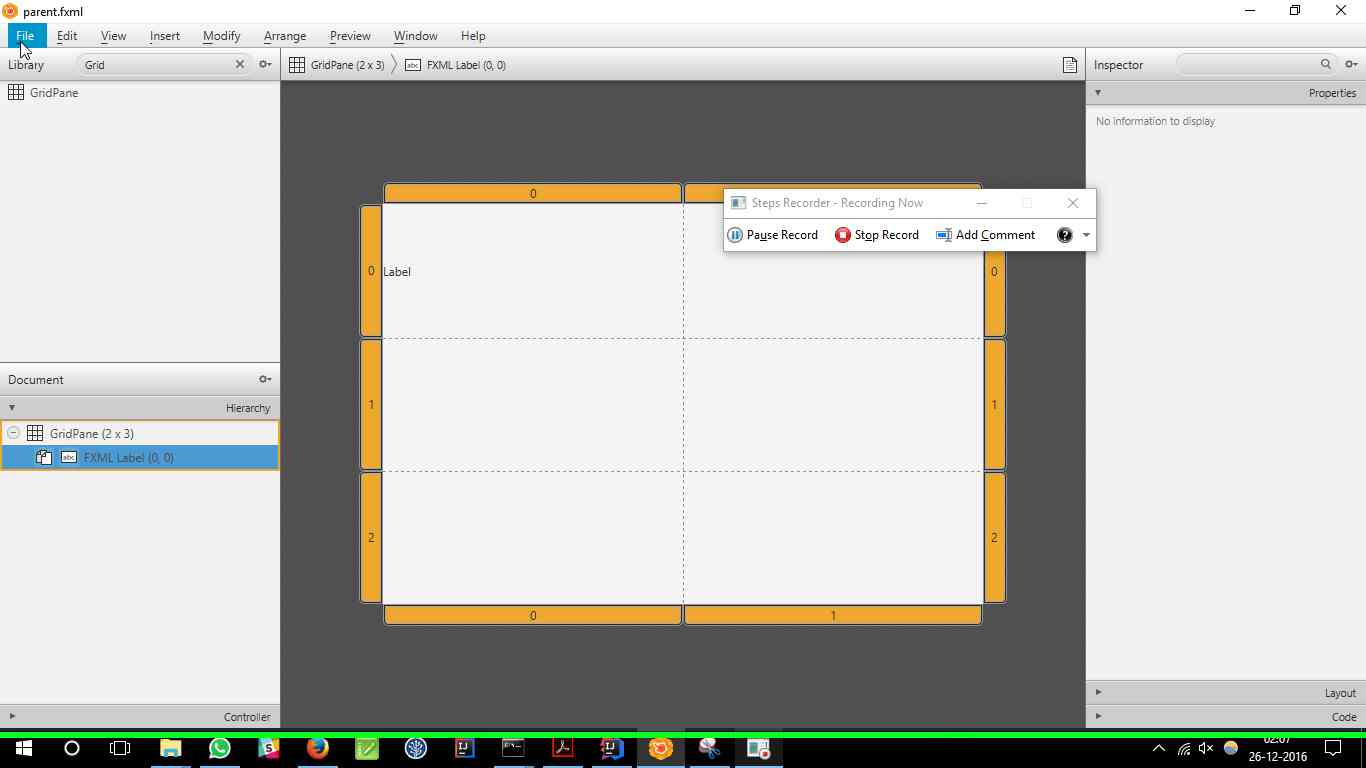
Task: Select column 0 header below the grid
Action: tap(533, 615)
